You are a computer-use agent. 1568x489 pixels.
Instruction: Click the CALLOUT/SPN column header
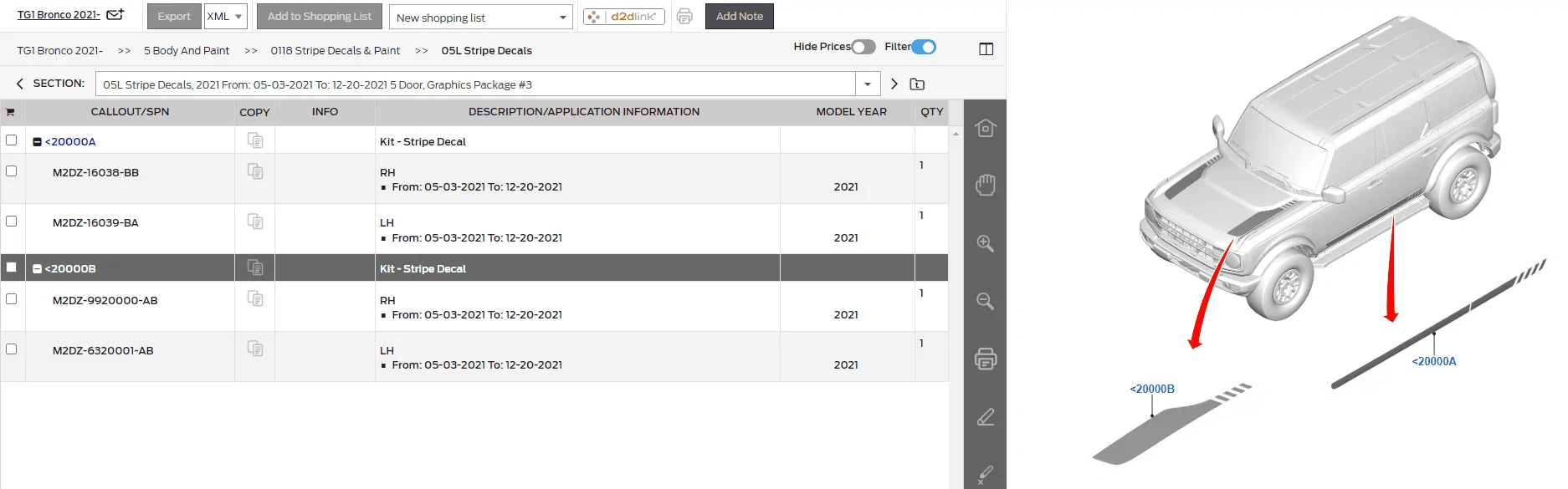point(130,111)
